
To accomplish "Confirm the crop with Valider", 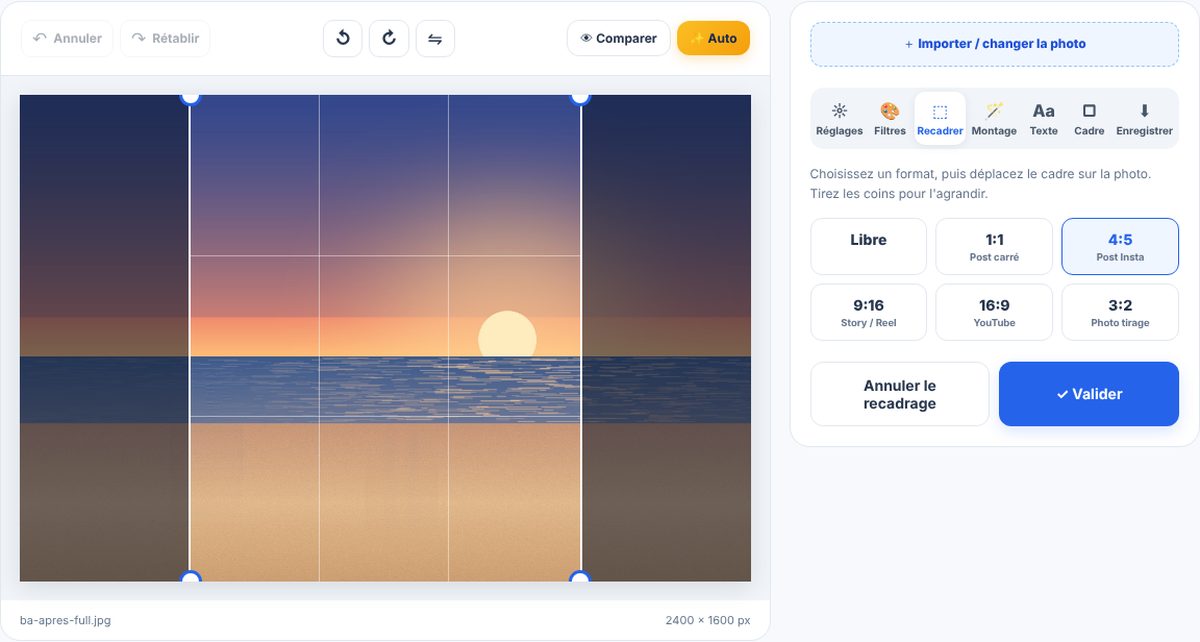I will (1089, 394).
